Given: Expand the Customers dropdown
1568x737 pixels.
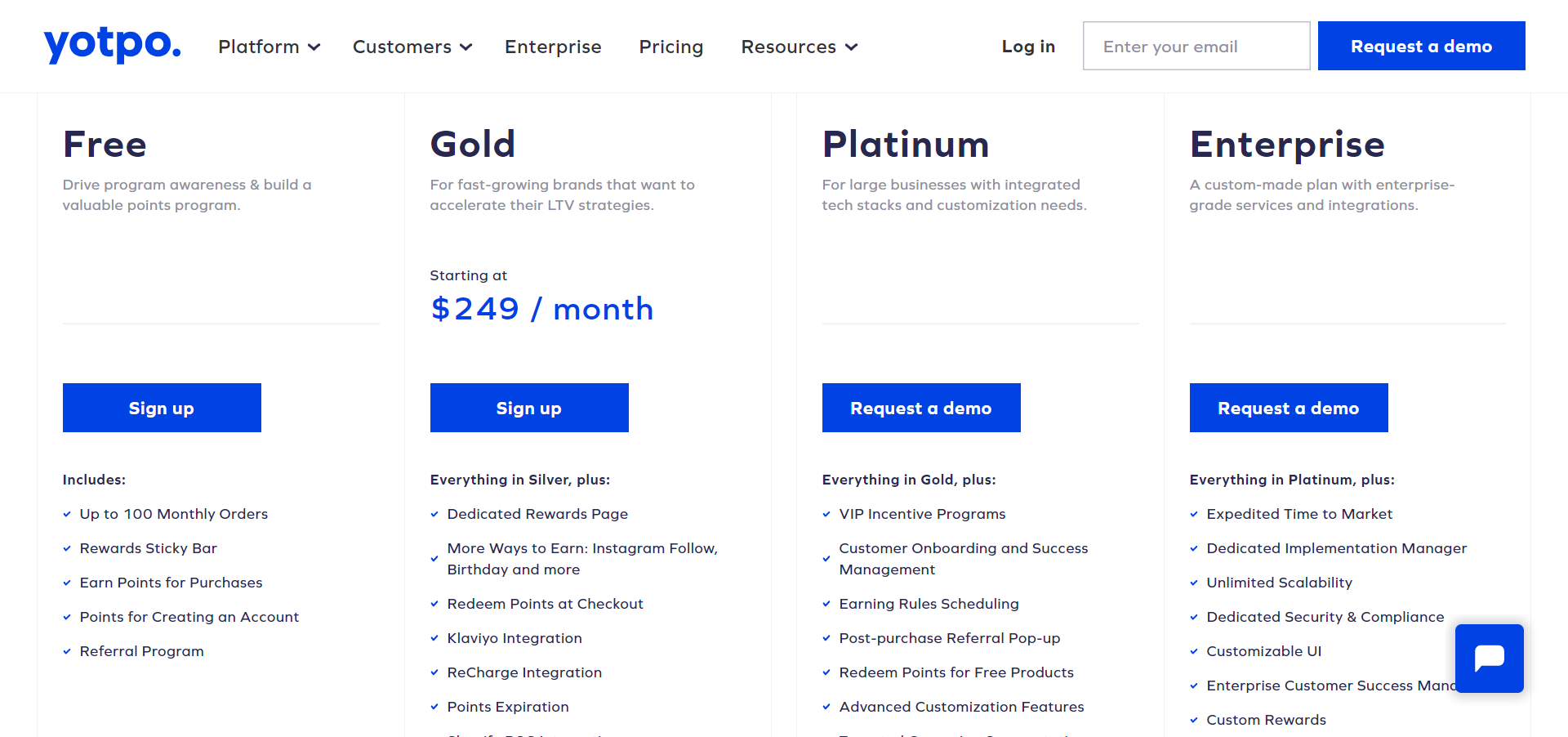Looking at the screenshot, I should [x=412, y=47].
